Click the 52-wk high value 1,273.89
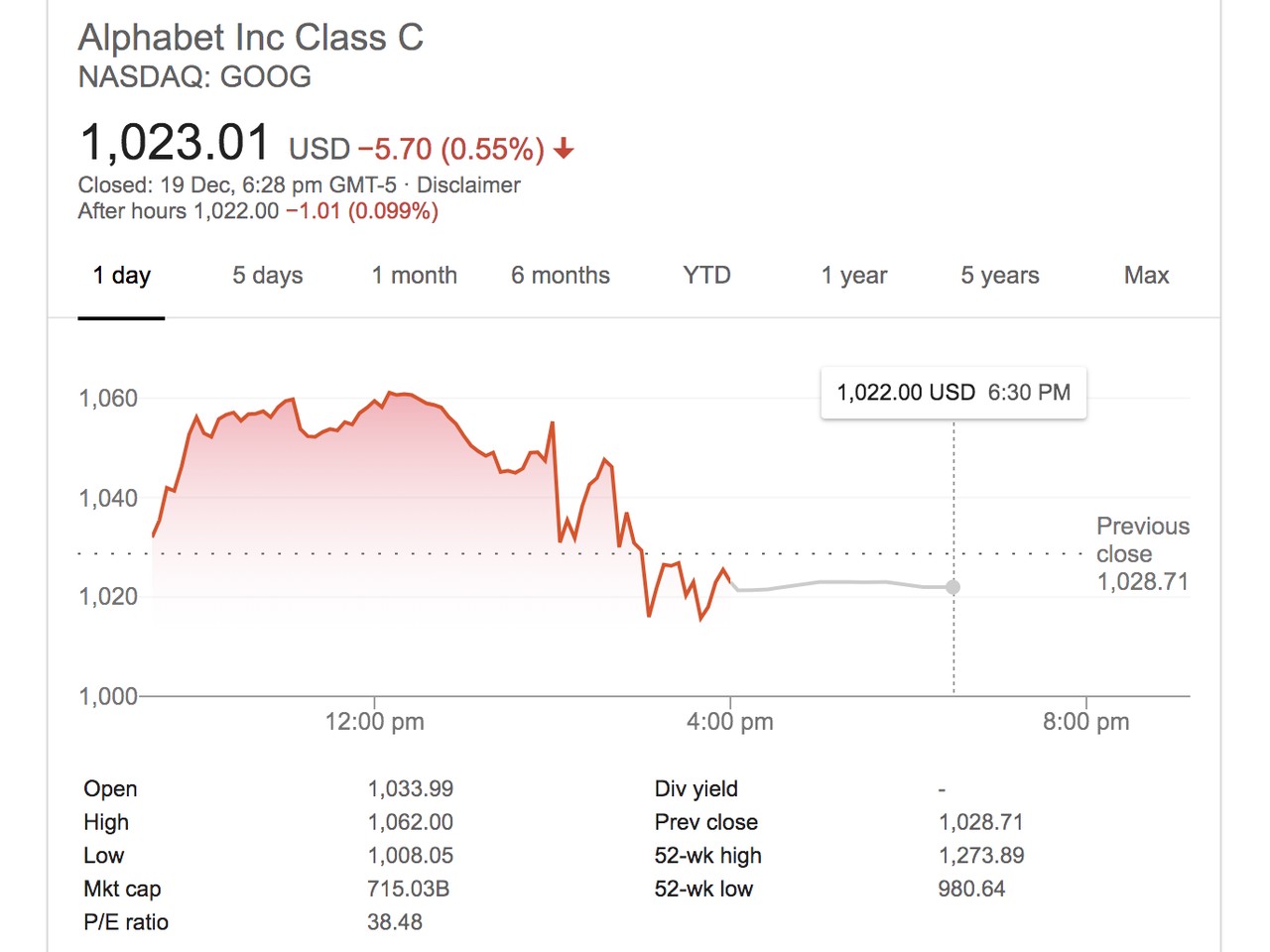The height and width of the screenshot is (952, 1270). (x=980, y=855)
